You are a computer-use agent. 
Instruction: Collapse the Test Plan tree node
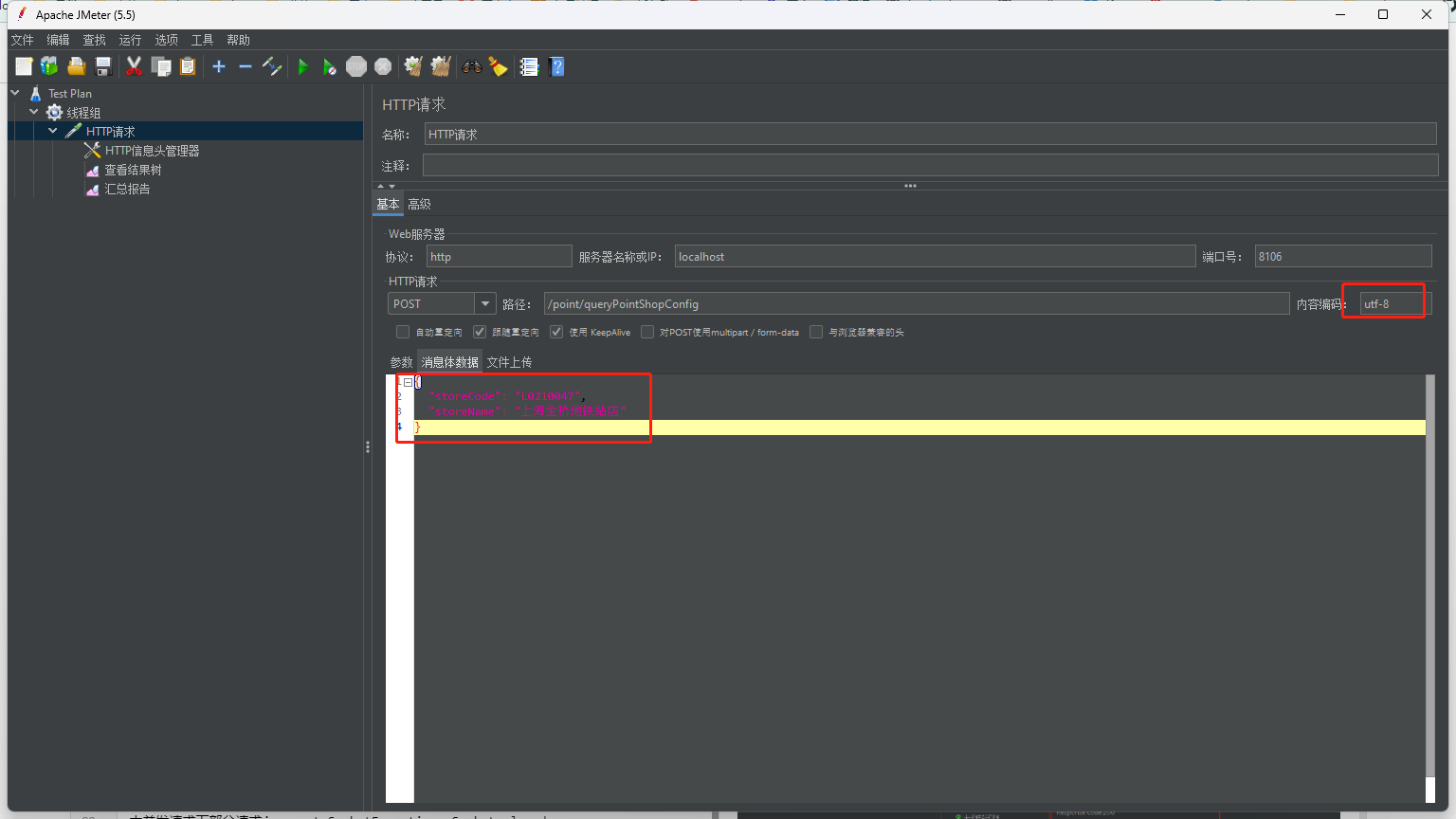coord(15,93)
